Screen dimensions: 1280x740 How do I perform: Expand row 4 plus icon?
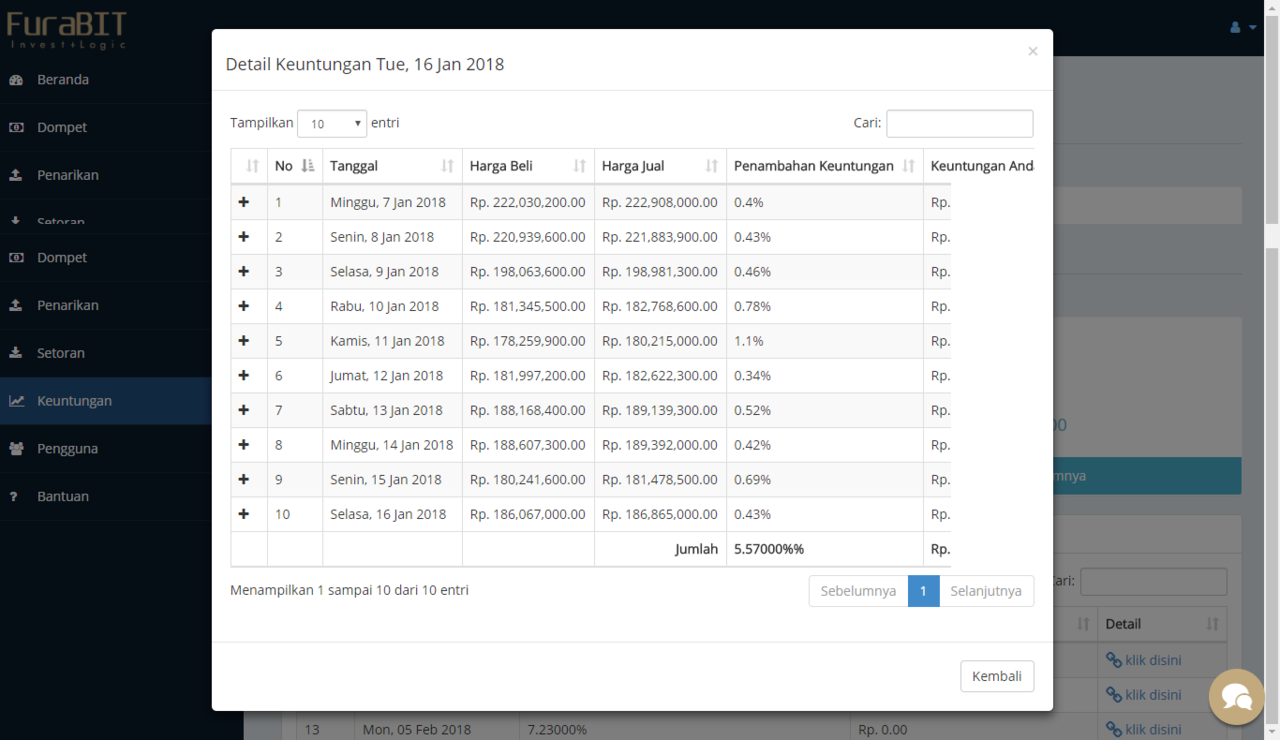click(244, 306)
